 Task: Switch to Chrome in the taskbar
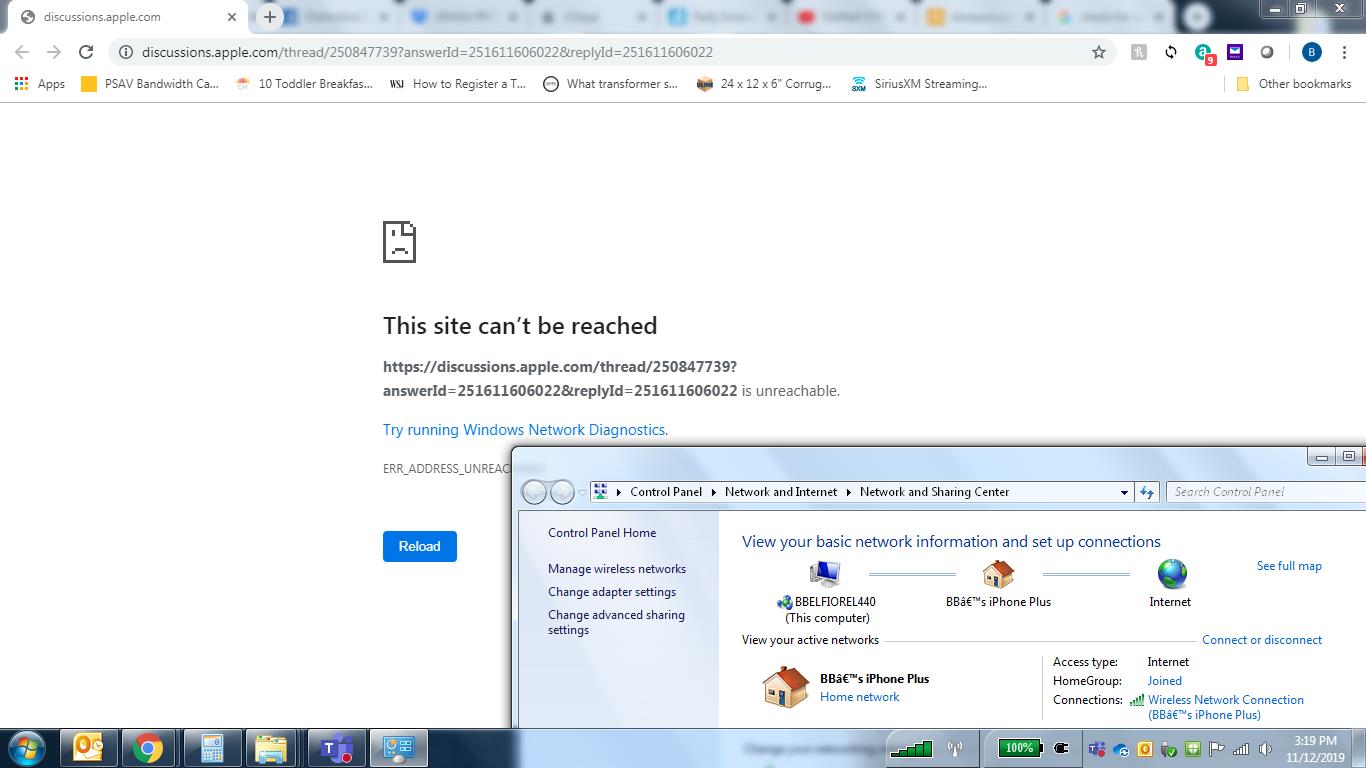pyautogui.click(x=148, y=748)
